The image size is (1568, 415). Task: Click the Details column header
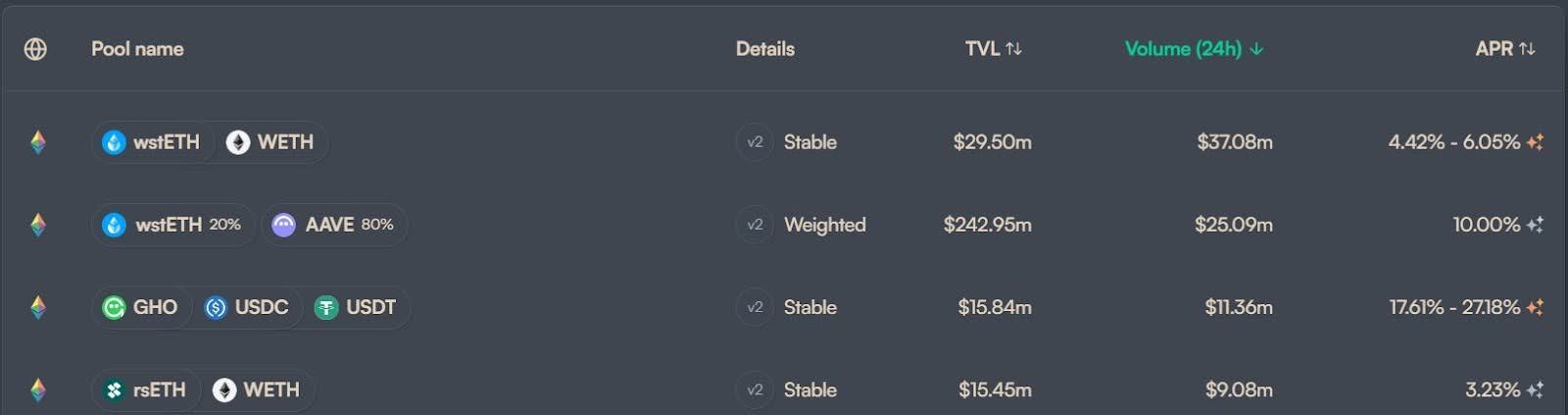(x=764, y=49)
